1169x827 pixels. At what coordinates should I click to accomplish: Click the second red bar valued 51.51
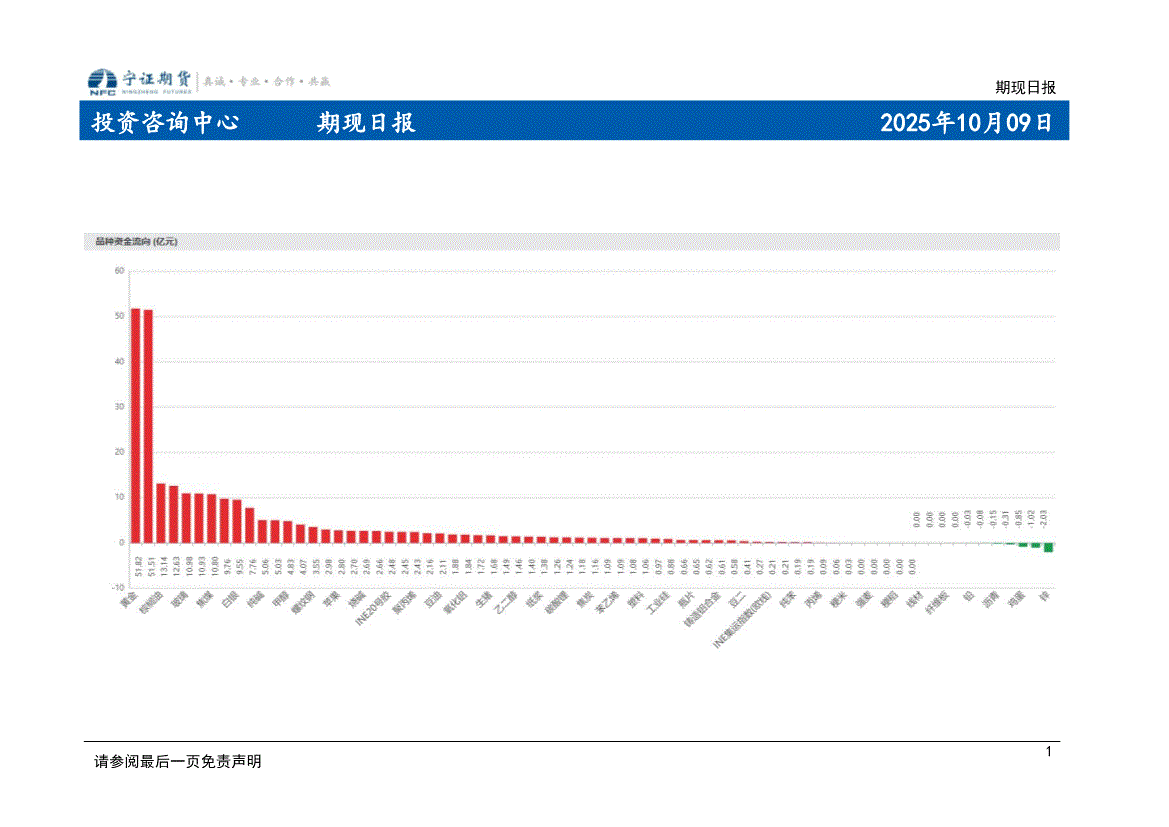pos(148,426)
